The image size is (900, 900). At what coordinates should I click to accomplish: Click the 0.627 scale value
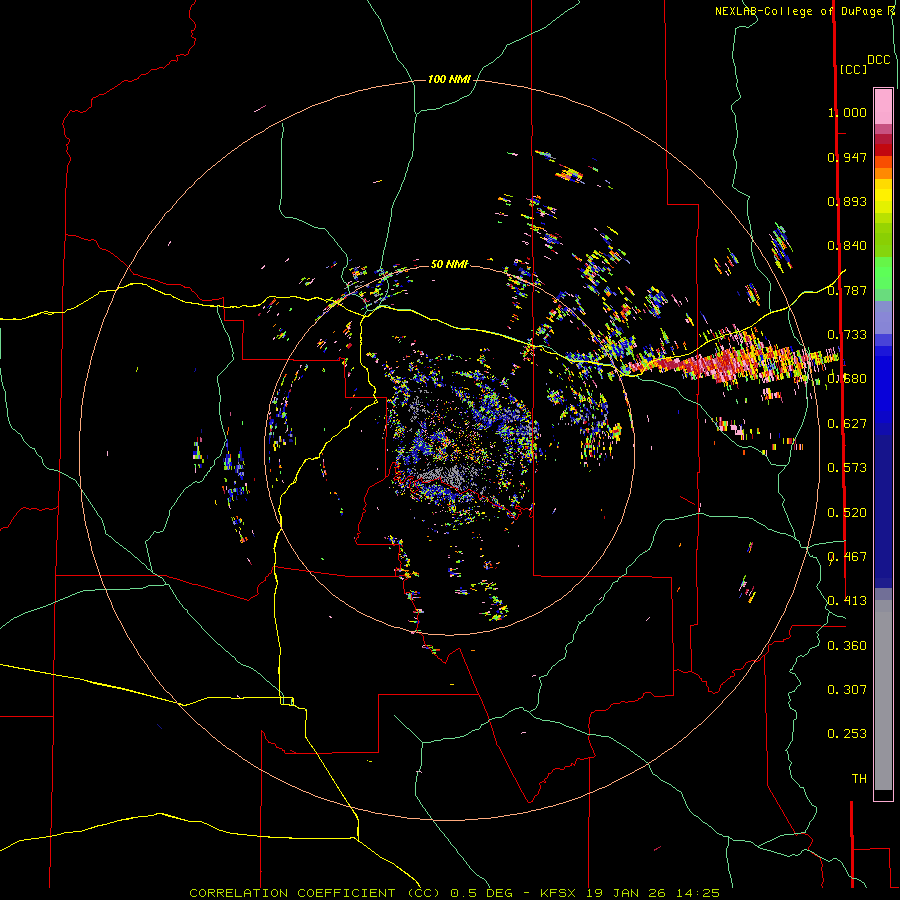[847, 424]
